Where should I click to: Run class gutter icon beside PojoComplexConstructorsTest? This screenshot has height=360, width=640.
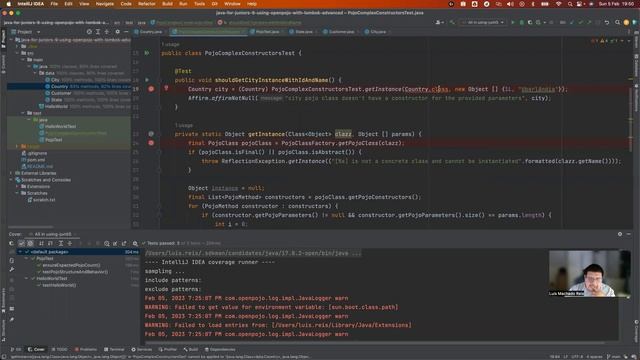[147, 53]
